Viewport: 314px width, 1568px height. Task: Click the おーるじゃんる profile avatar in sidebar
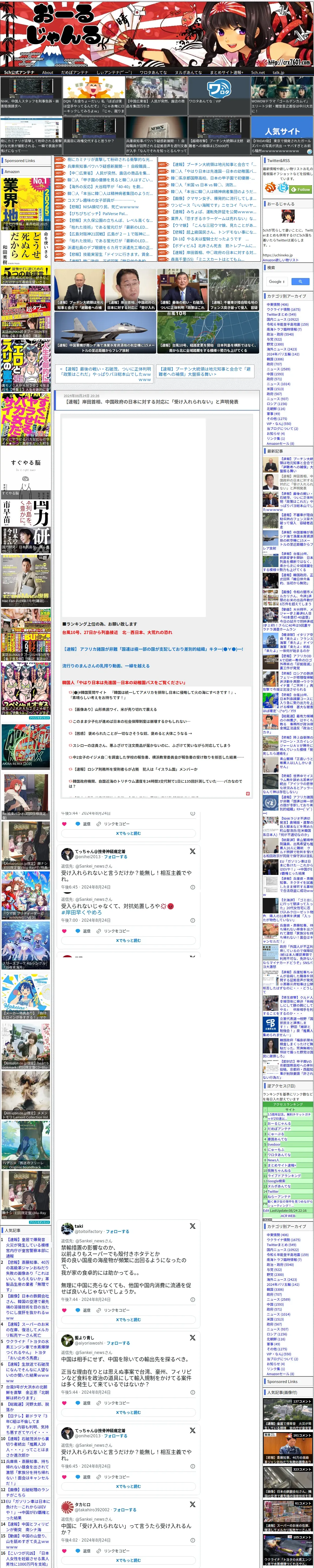[288, 217]
